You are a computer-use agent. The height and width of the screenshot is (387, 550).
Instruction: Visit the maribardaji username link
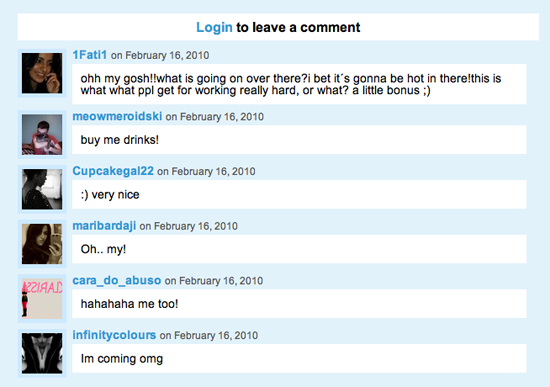click(x=104, y=226)
